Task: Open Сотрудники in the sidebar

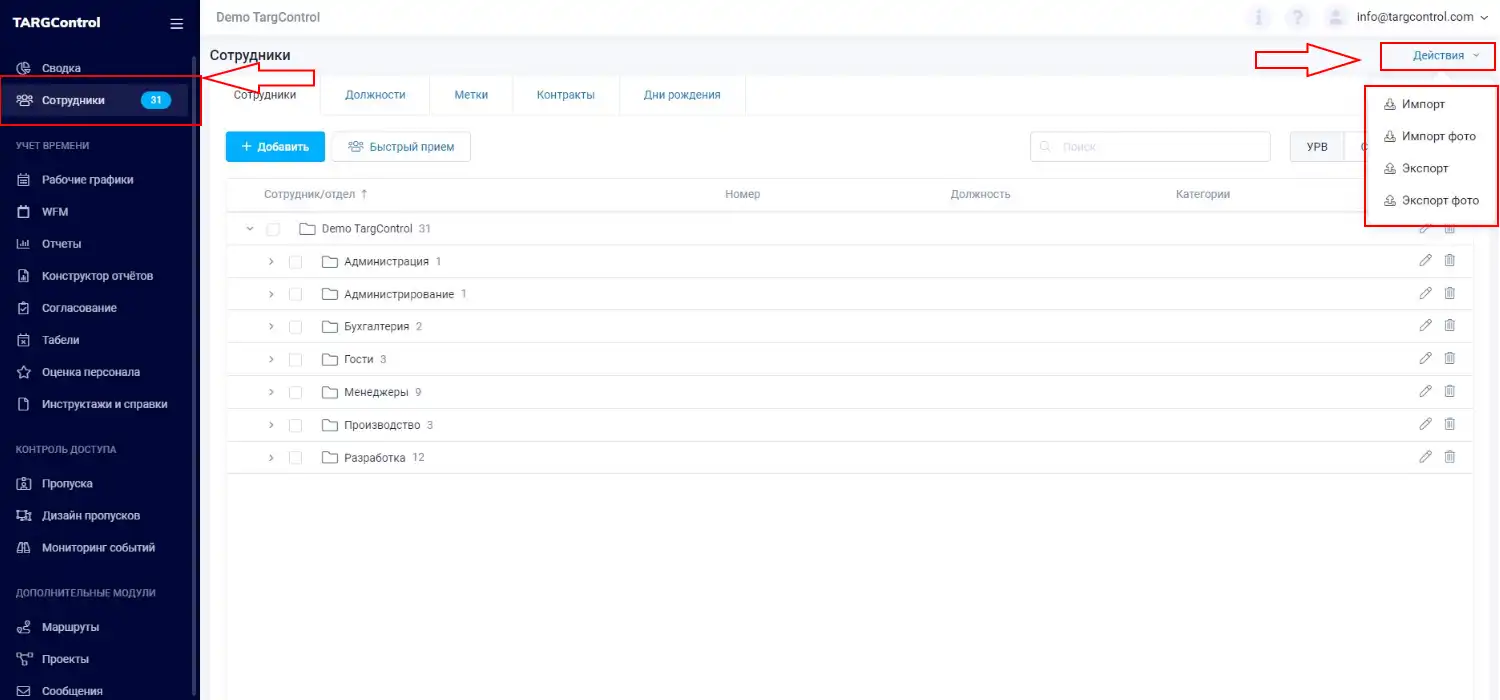Action: point(96,100)
